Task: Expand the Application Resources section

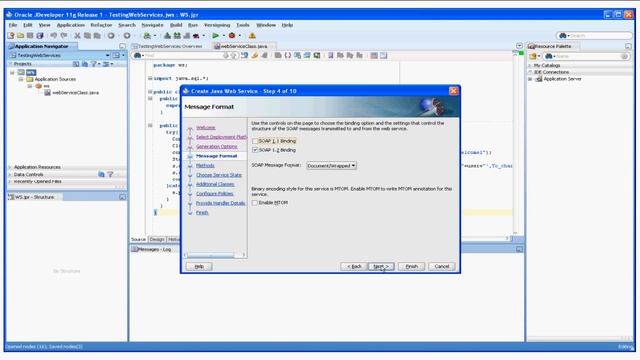Action: pos(10,167)
